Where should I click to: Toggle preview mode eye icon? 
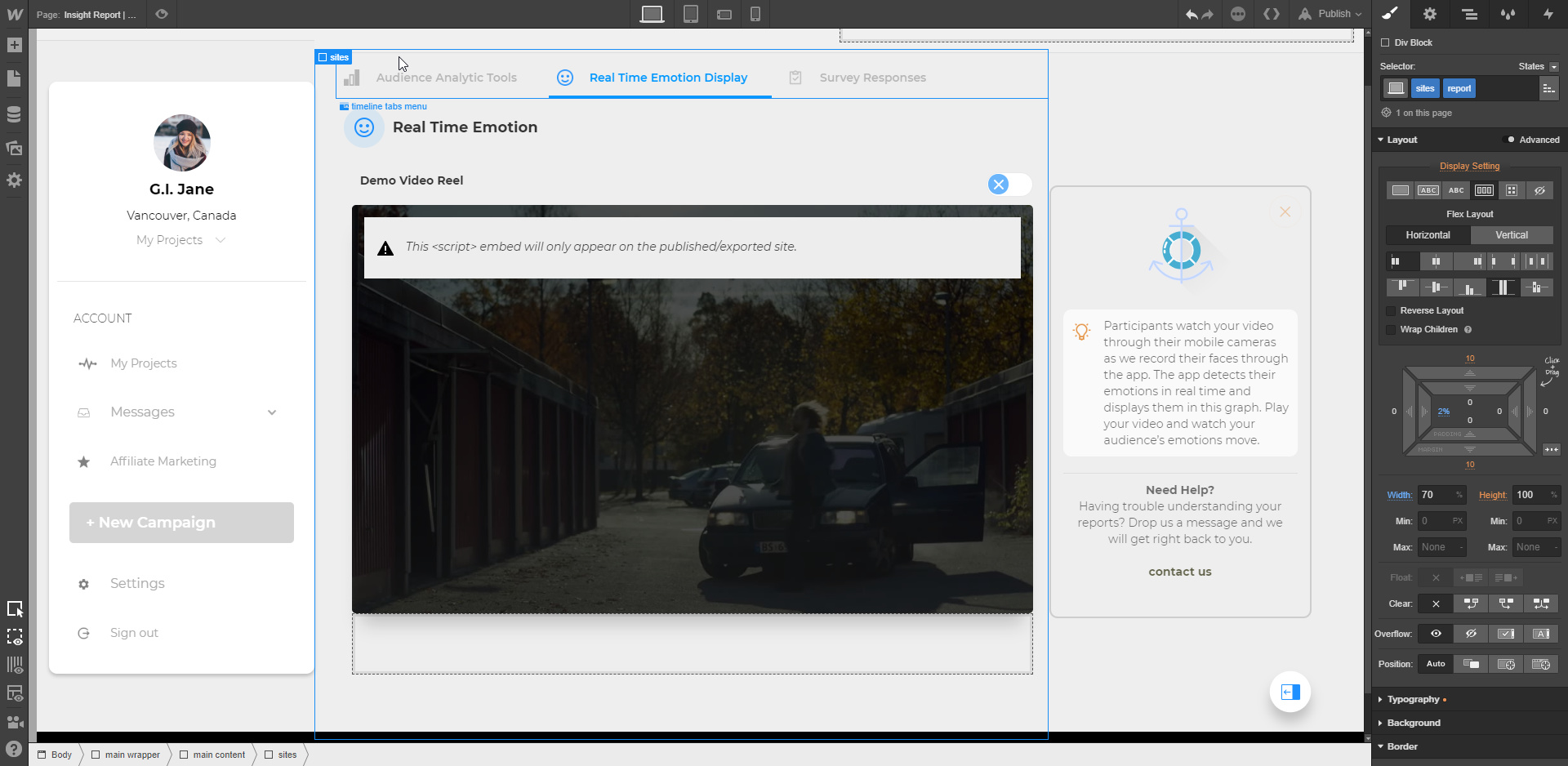(162, 14)
